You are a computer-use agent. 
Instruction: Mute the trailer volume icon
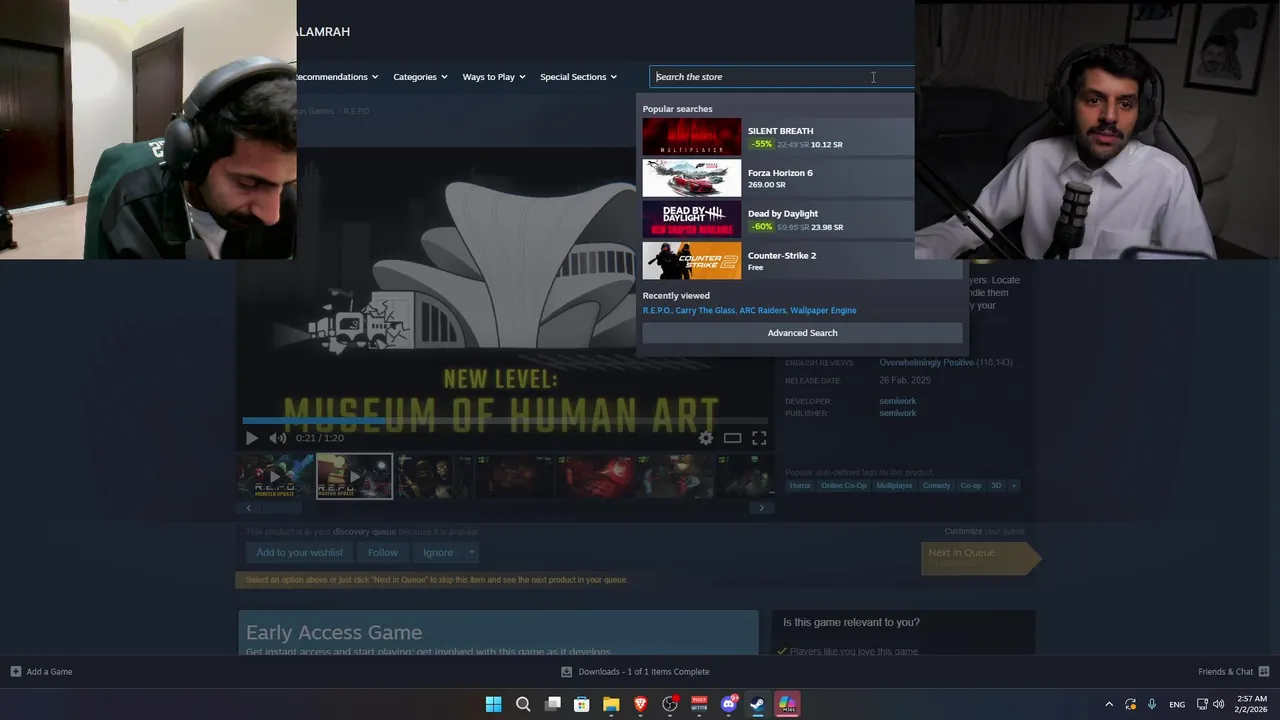point(277,438)
